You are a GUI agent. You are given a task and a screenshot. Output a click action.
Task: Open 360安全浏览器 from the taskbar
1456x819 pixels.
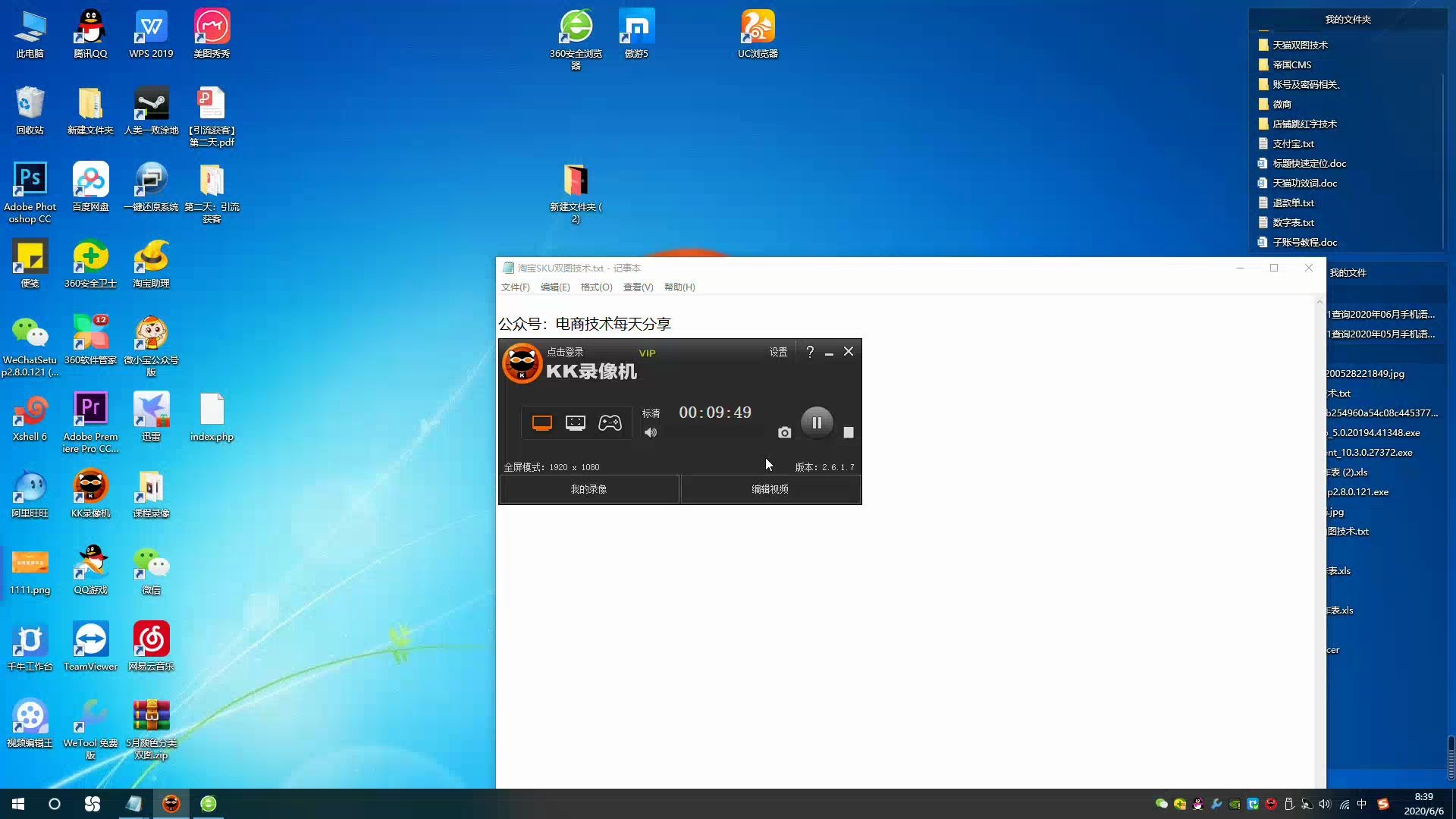click(x=208, y=804)
